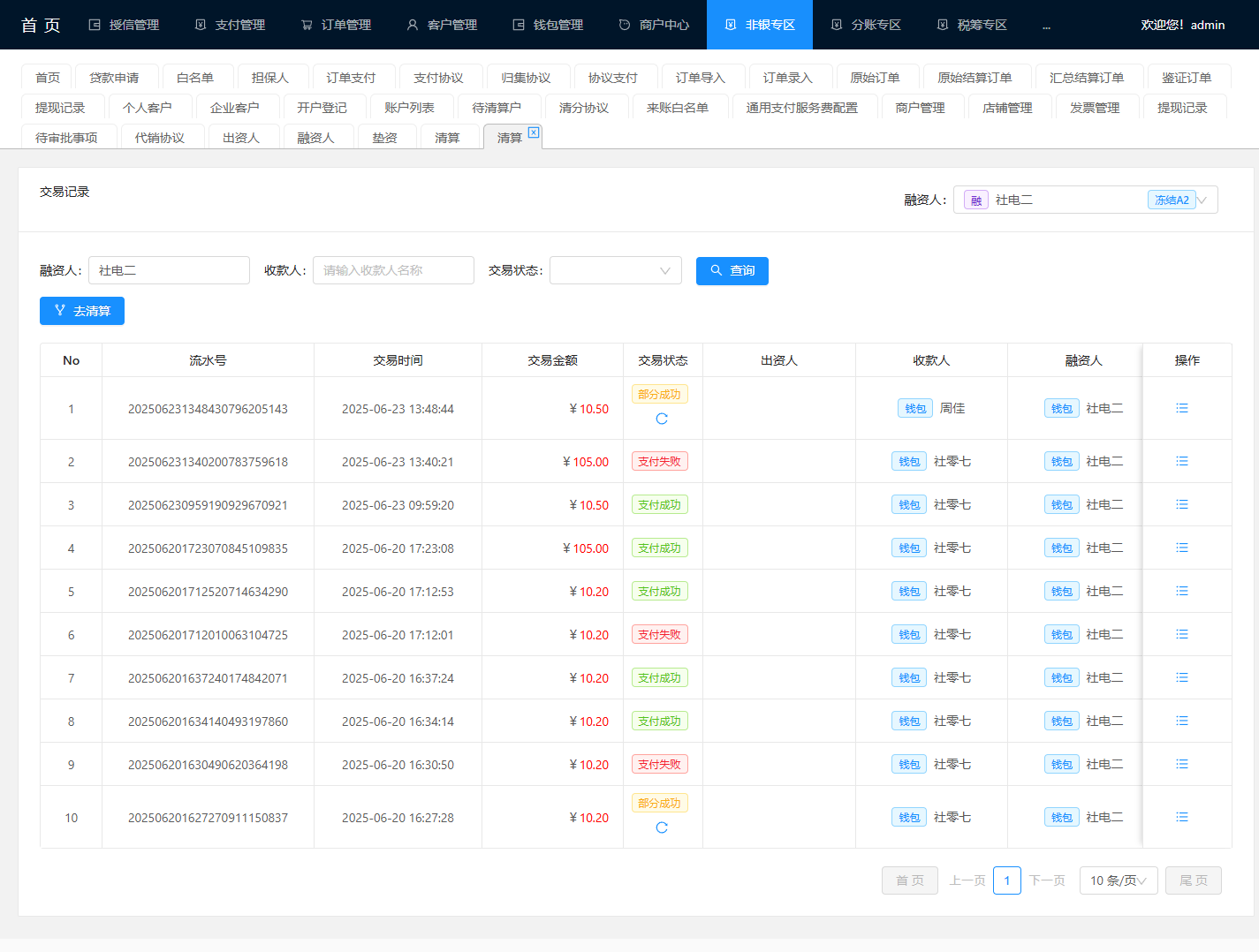Screen dimensions: 1259x952
Task: Click the 冻结A2 tag in selector
Action: (x=1172, y=200)
